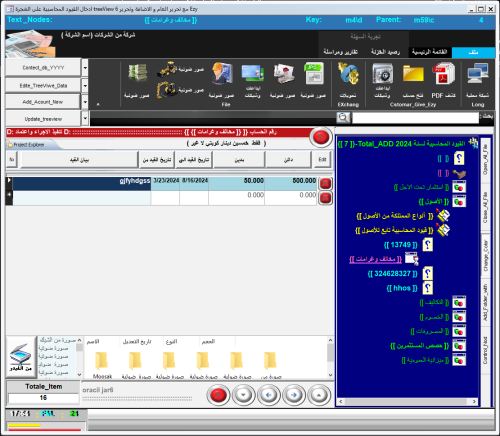The width and height of the screenshot is (500, 436).
Task: Click the scanner icon at bottom left
Action: tap(21, 357)
